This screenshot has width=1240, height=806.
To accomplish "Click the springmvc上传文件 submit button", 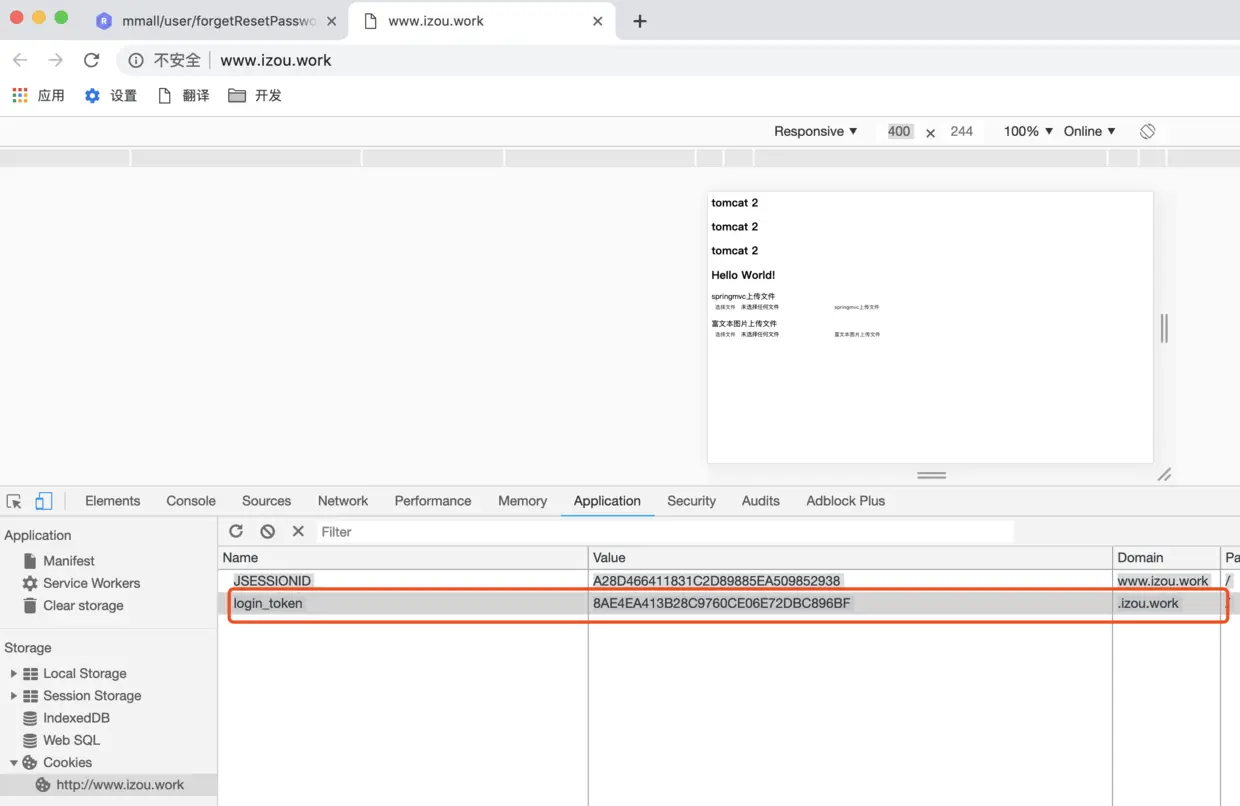I will (857, 307).
